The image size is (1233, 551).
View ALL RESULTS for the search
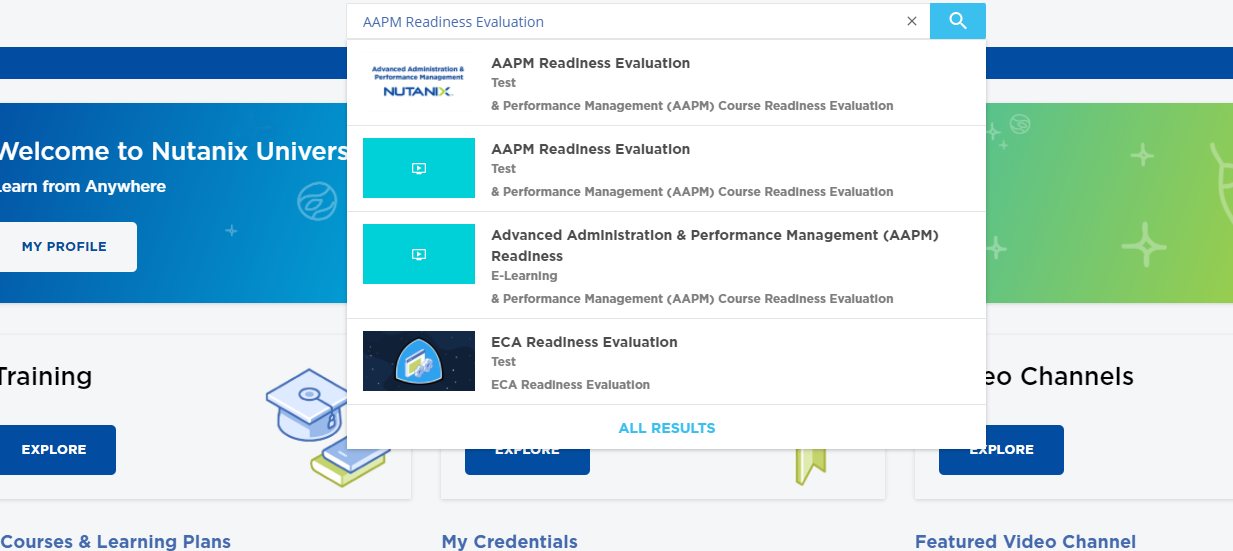coord(667,428)
